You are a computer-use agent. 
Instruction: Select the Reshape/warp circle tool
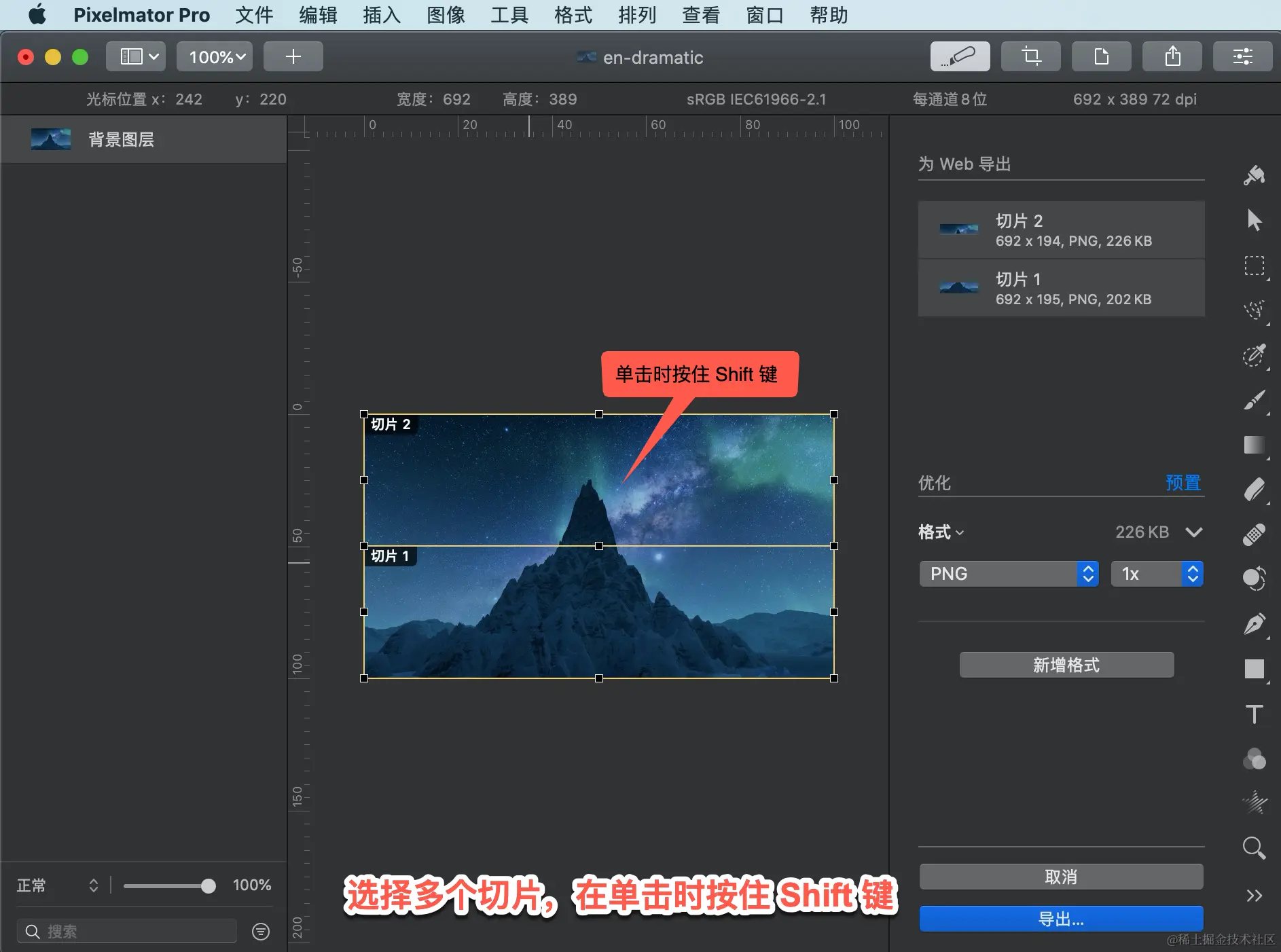point(1254,579)
